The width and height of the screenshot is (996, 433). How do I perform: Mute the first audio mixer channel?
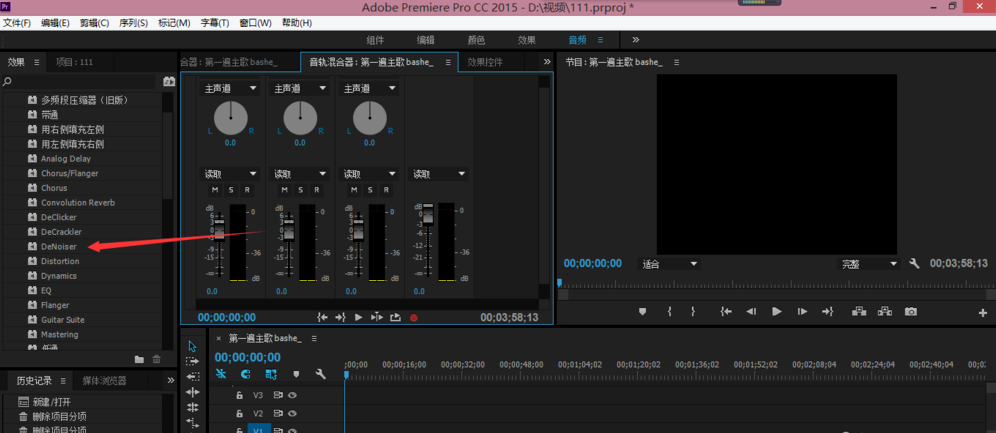(x=214, y=190)
